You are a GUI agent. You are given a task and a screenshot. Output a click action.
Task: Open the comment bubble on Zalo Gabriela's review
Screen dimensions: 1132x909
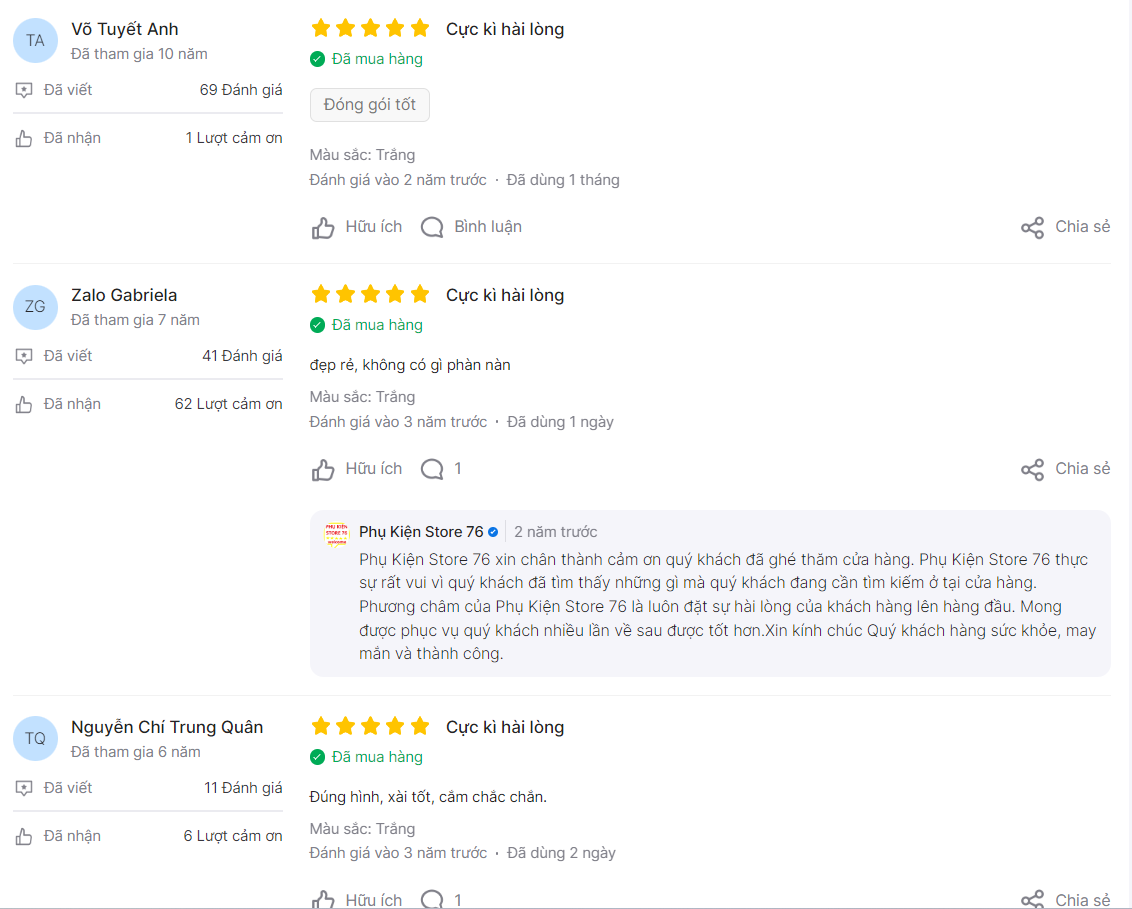(441, 469)
